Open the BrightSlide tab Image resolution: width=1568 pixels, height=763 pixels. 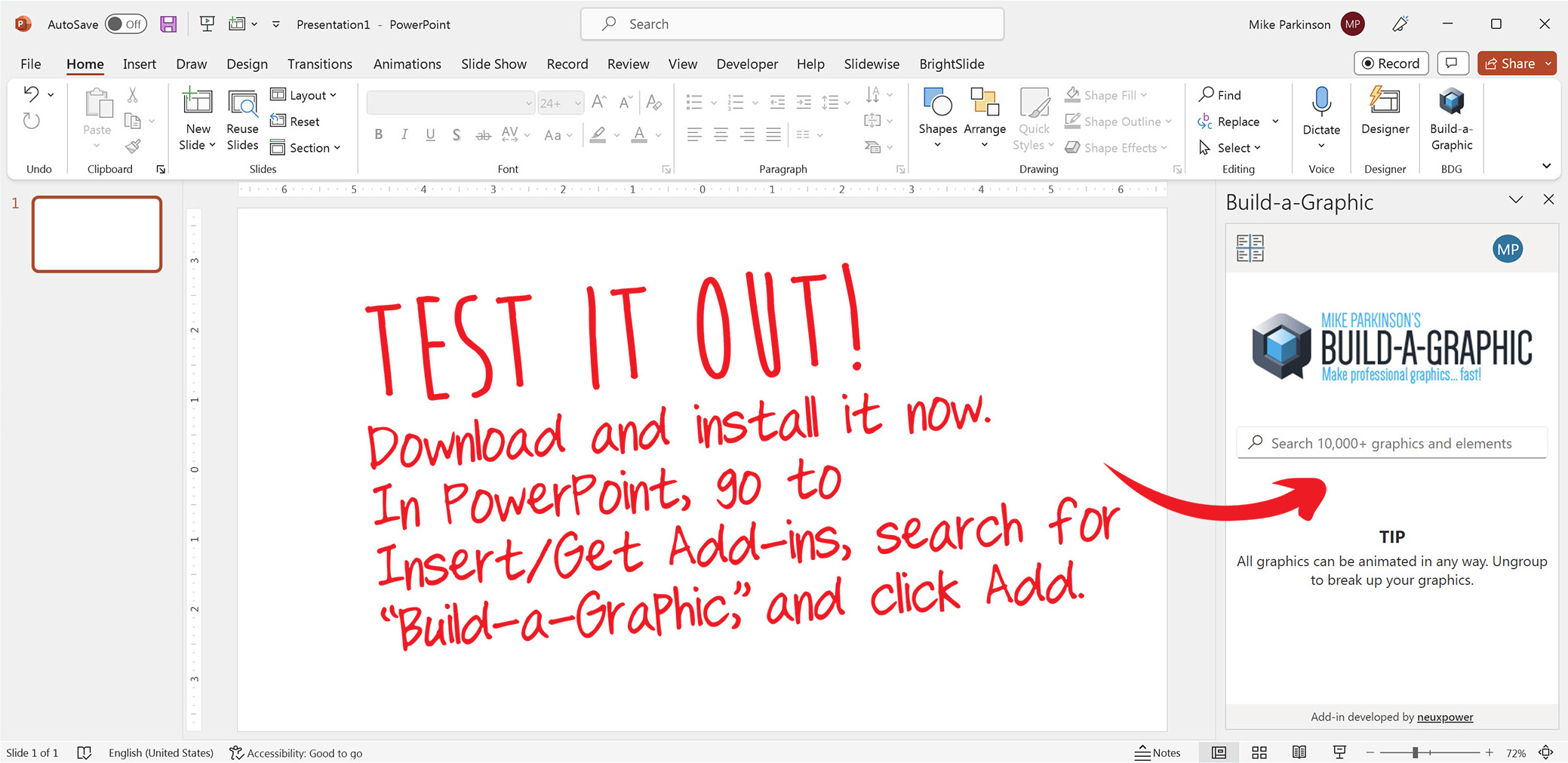[x=952, y=64]
